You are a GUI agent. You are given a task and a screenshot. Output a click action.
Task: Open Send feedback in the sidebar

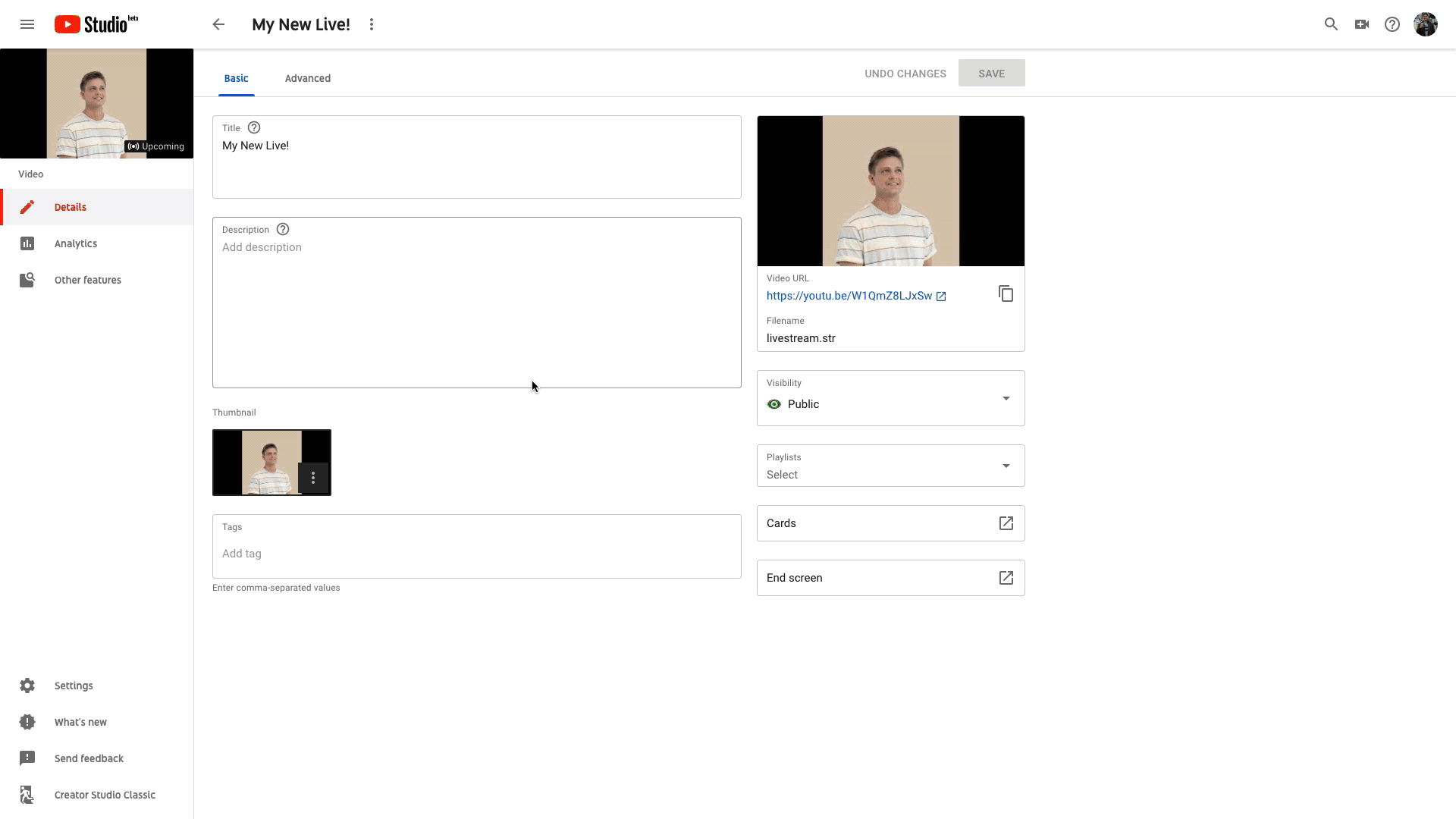[x=97, y=758]
